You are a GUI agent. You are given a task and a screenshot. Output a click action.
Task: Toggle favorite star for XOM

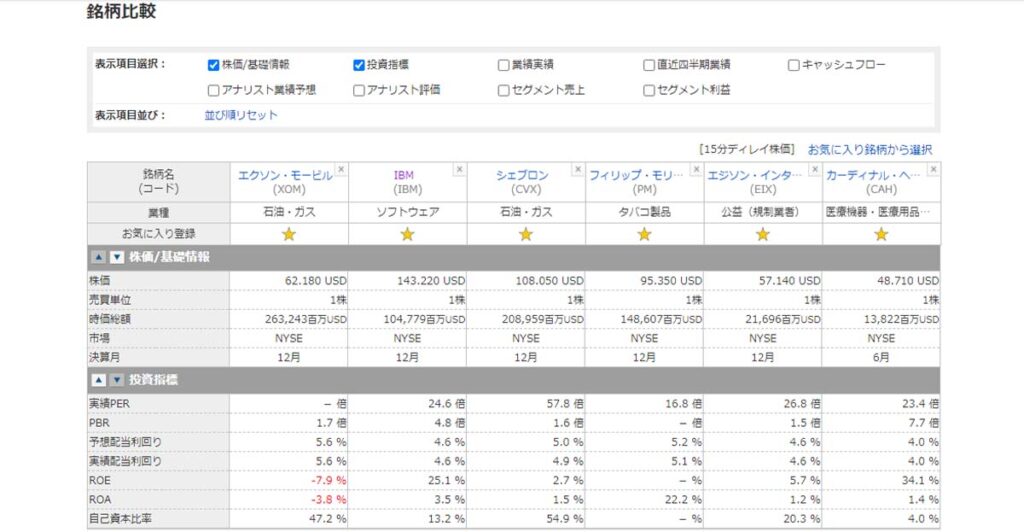pos(289,234)
